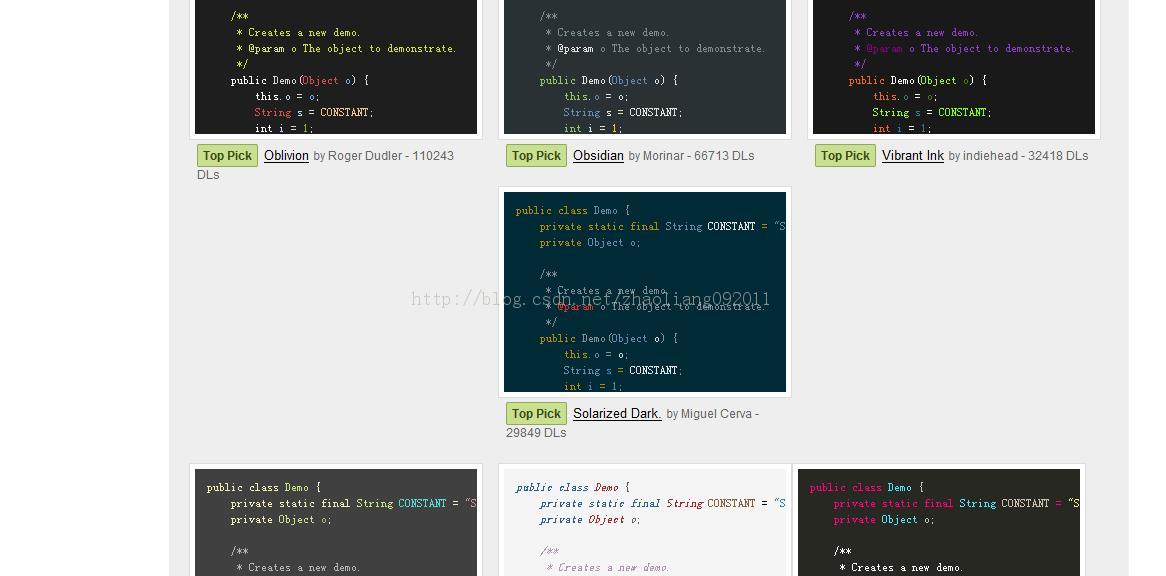Open the Oblivion theme link
The height and width of the screenshot is (576, 1166).
pyautogui.click(x=286, y=155)
